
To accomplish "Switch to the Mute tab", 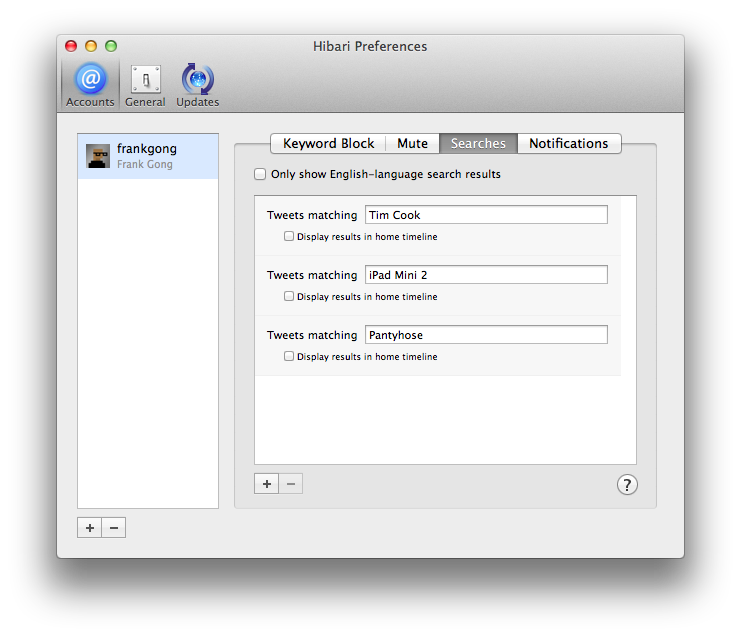I will point(413,143).
